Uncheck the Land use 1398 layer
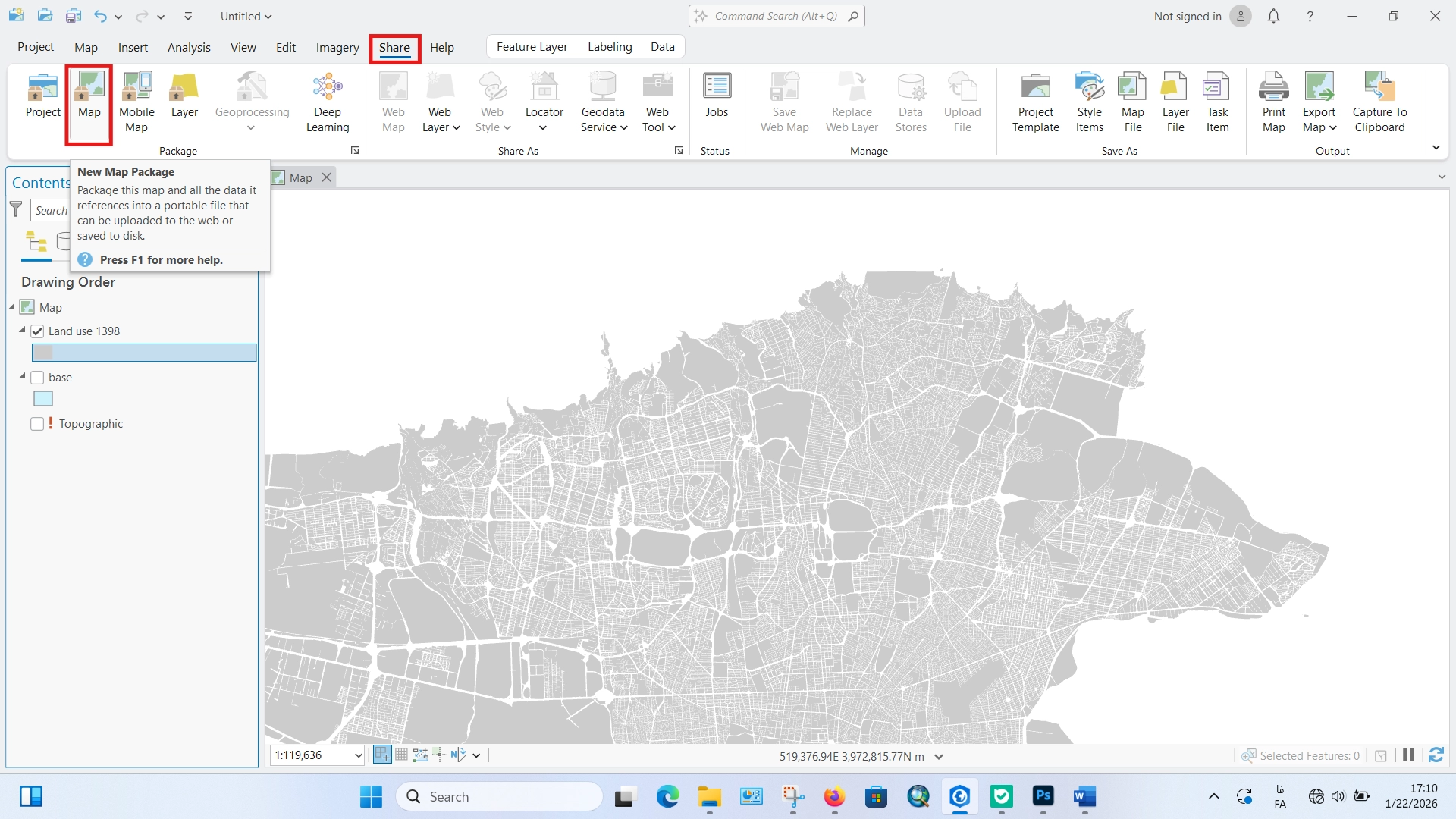1456x819 pixels. [37, 331]
